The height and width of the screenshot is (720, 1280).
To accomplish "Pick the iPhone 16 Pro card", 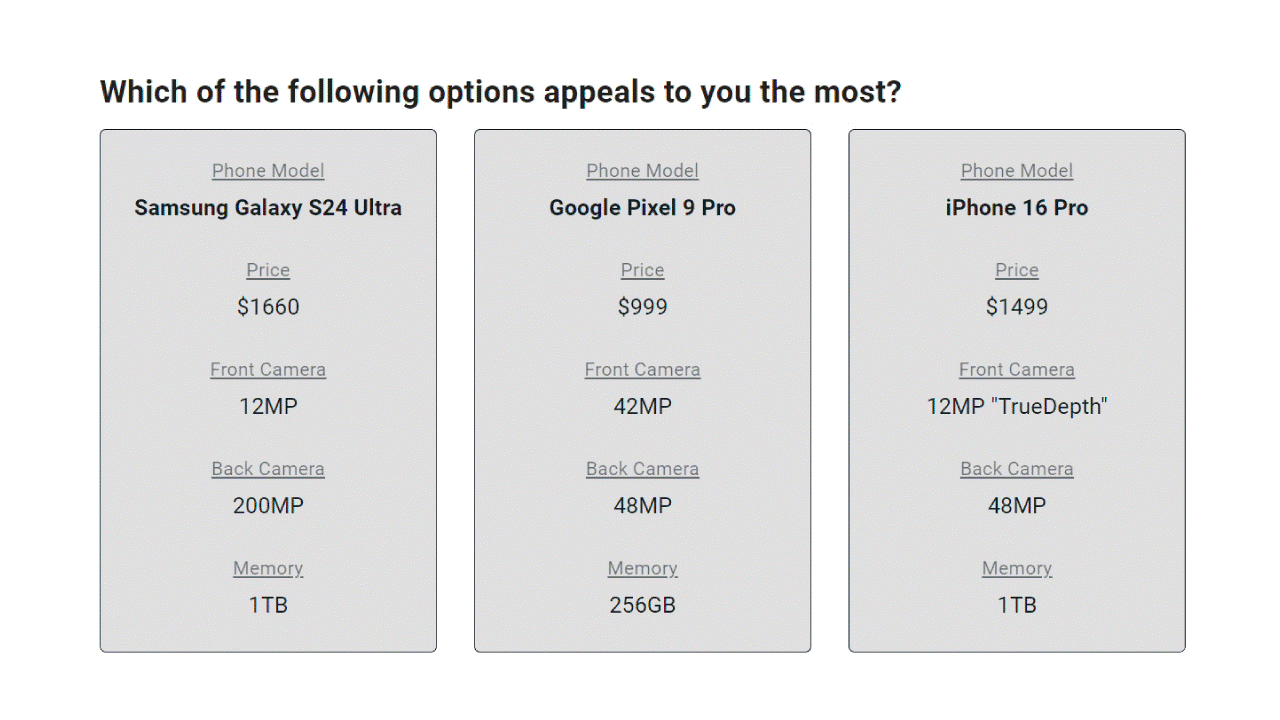I will coord(1017,391).
